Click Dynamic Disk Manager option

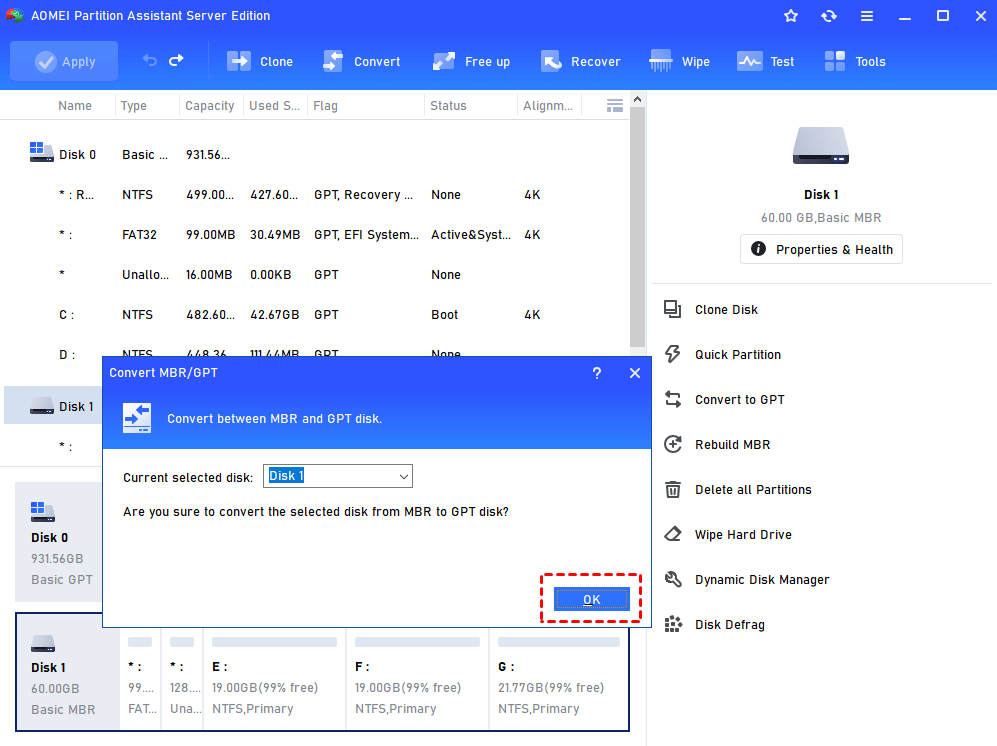[x=762, y=580]
